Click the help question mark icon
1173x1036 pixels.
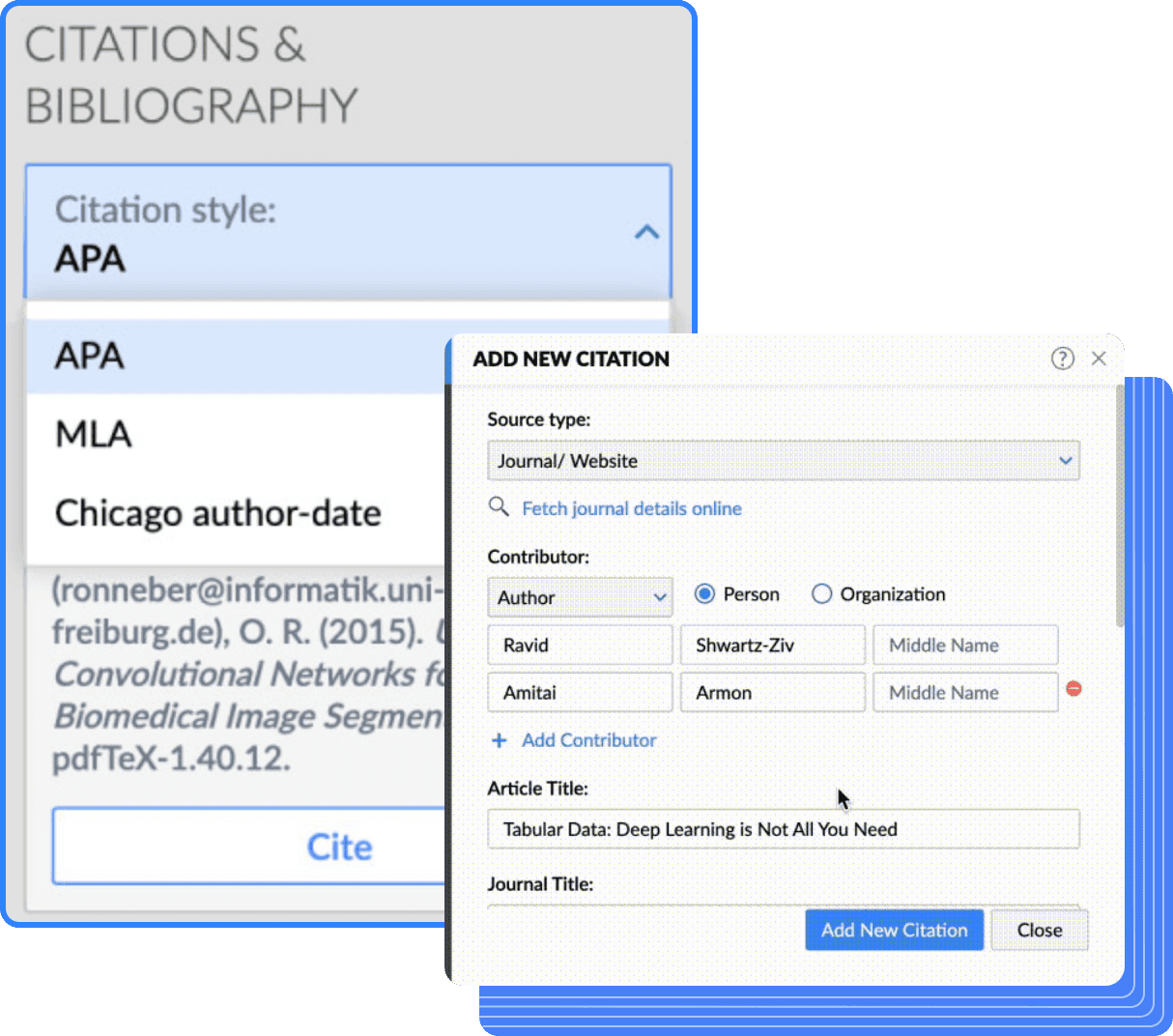(x=1062, y=359)
